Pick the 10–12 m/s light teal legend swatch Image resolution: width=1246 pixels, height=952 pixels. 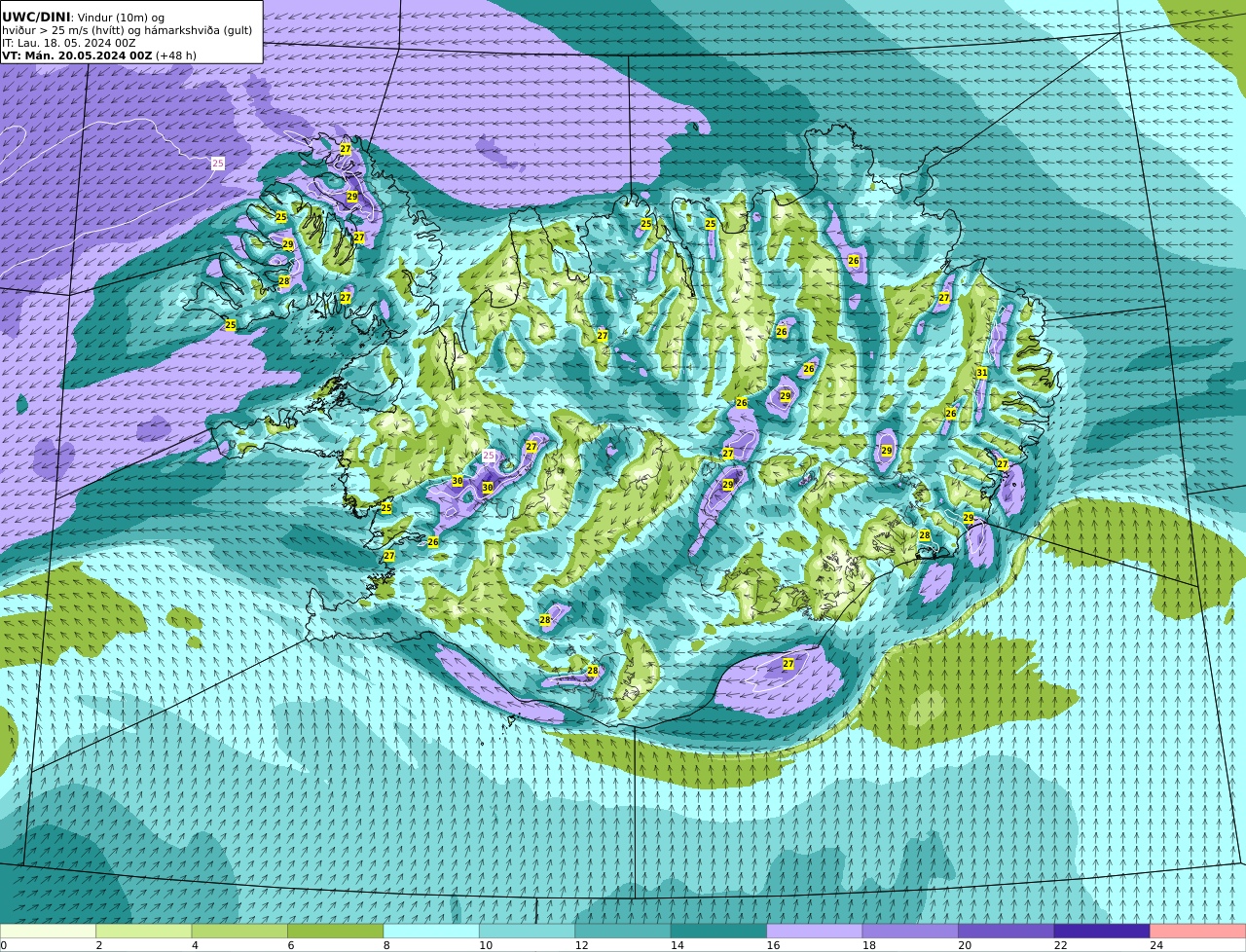[x=528, y=932]
